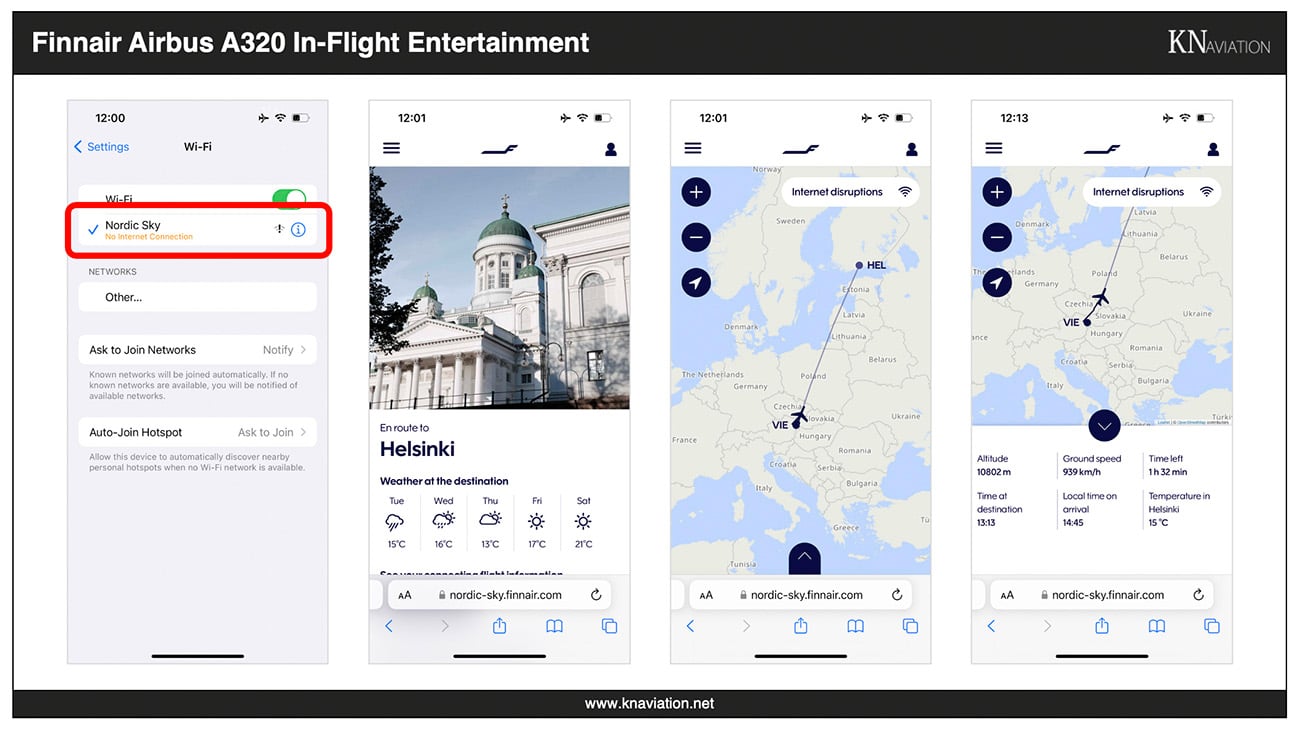Tap airplane marker on 12:01 map
Image resolution: width=1300 pixels, height=730 pixels.
point(799,414)
